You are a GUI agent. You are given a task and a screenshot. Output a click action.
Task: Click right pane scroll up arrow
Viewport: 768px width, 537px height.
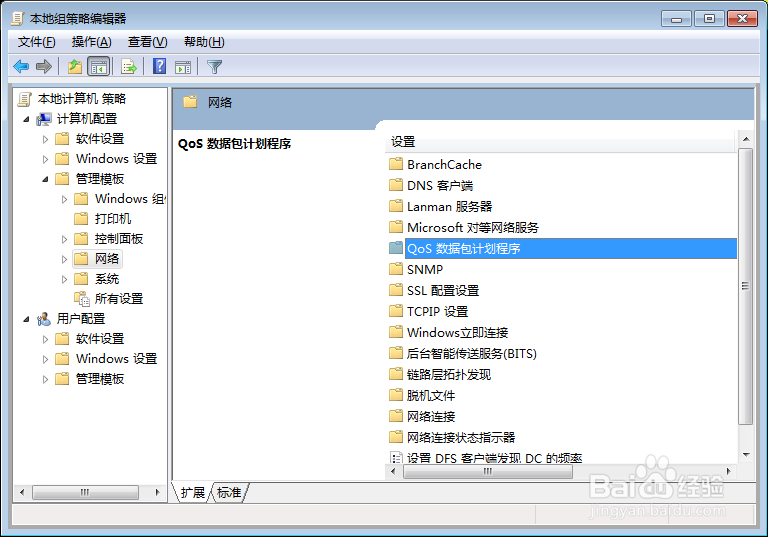coord(745,139)
